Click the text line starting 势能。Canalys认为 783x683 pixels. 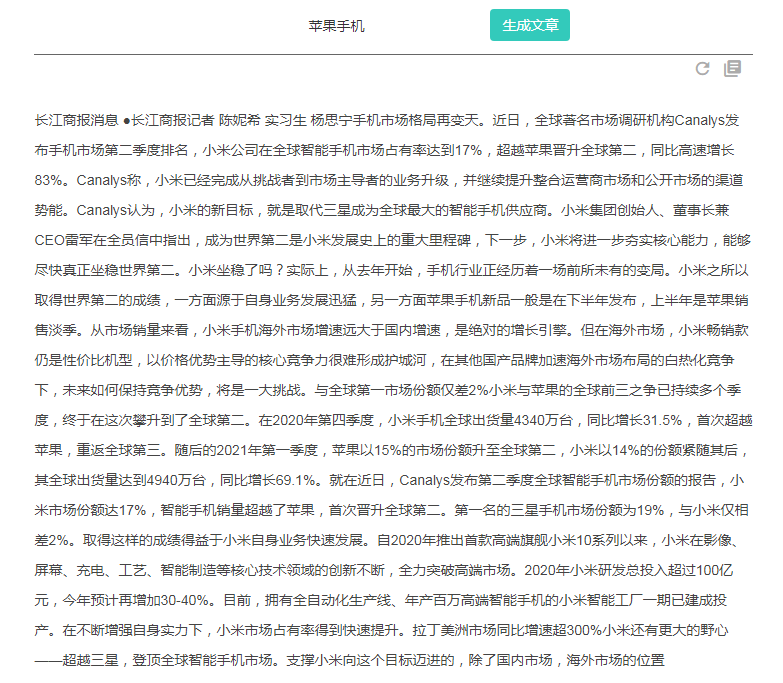[382, 210]
